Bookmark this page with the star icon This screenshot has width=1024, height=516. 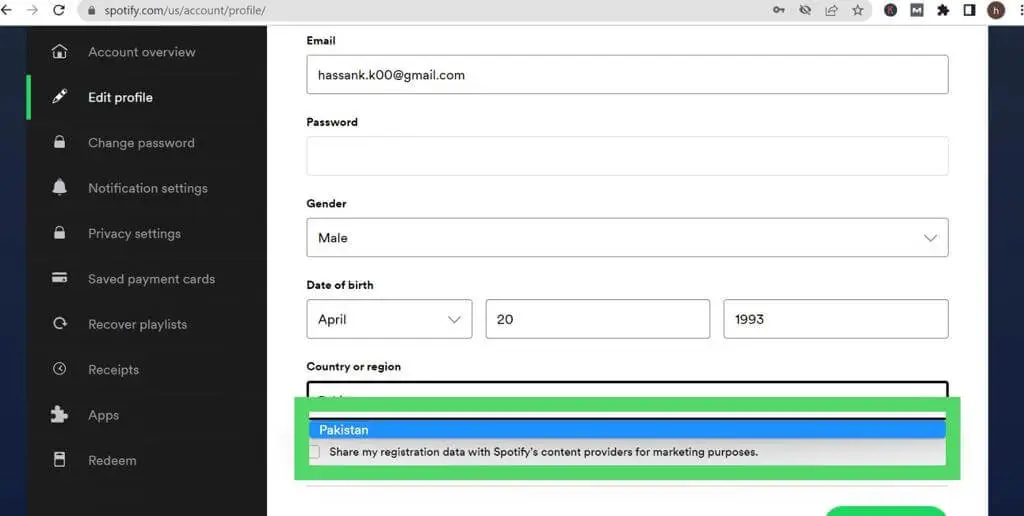pyautogui.click(x=857, y=10)
